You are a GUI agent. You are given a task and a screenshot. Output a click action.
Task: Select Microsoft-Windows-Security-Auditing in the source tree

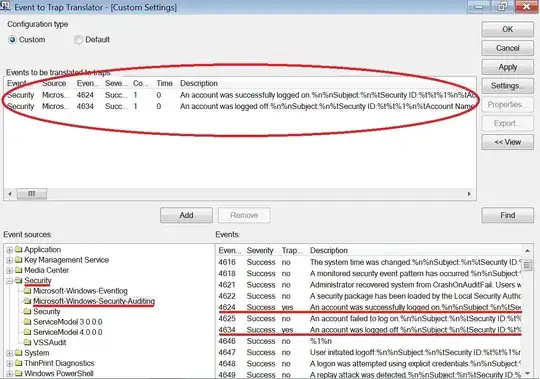[x=94, y=301]
